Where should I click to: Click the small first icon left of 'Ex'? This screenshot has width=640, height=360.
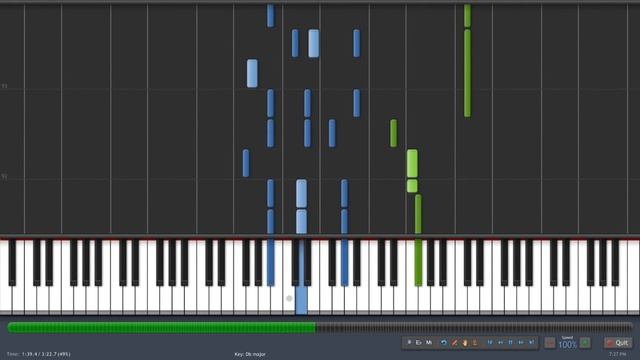coord(409,343)
